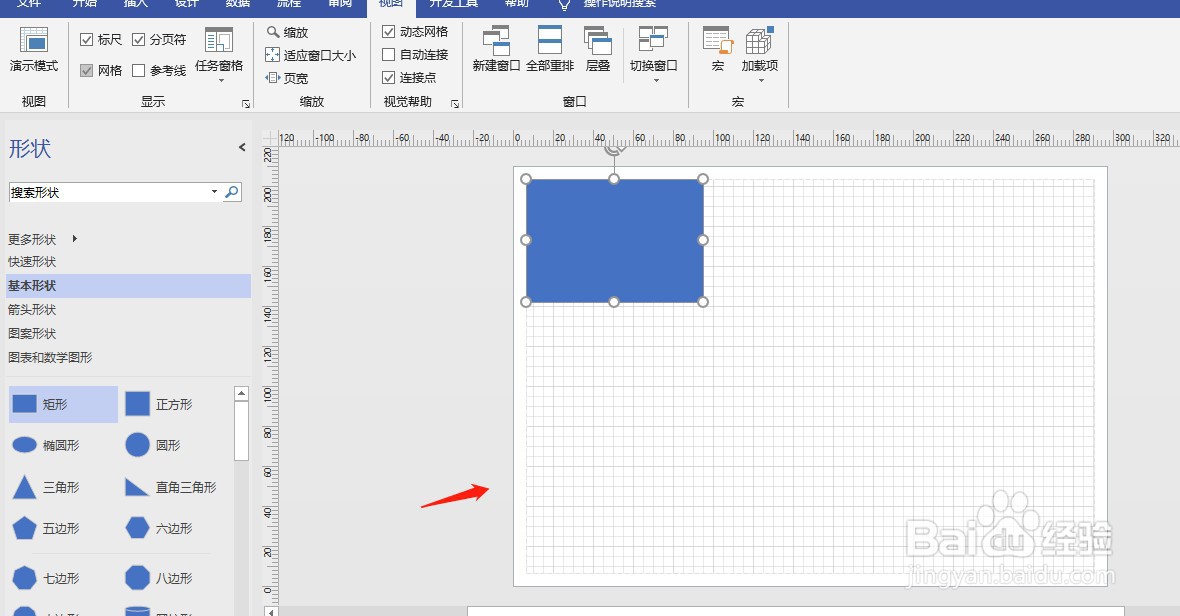
Task: Open 切换窗口 switch windows dropdown
Action: [653, 54]
